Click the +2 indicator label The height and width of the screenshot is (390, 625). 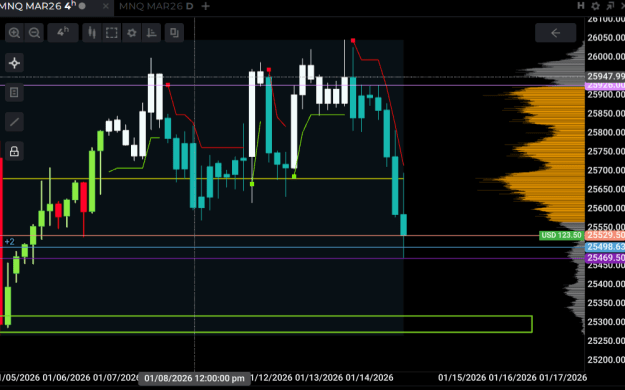click(x=9, y=241)
